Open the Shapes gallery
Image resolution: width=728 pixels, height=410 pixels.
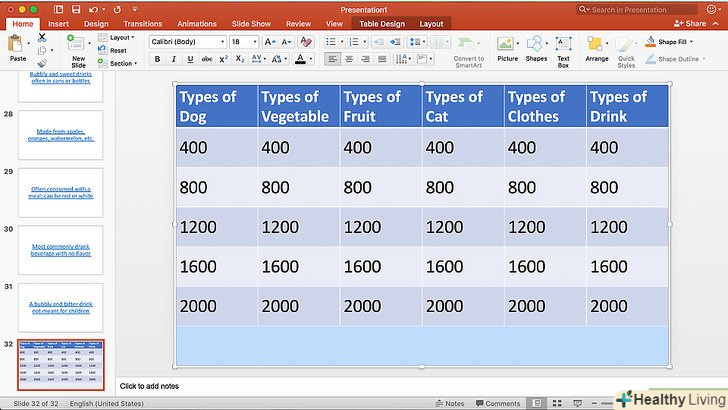point(536,46)
